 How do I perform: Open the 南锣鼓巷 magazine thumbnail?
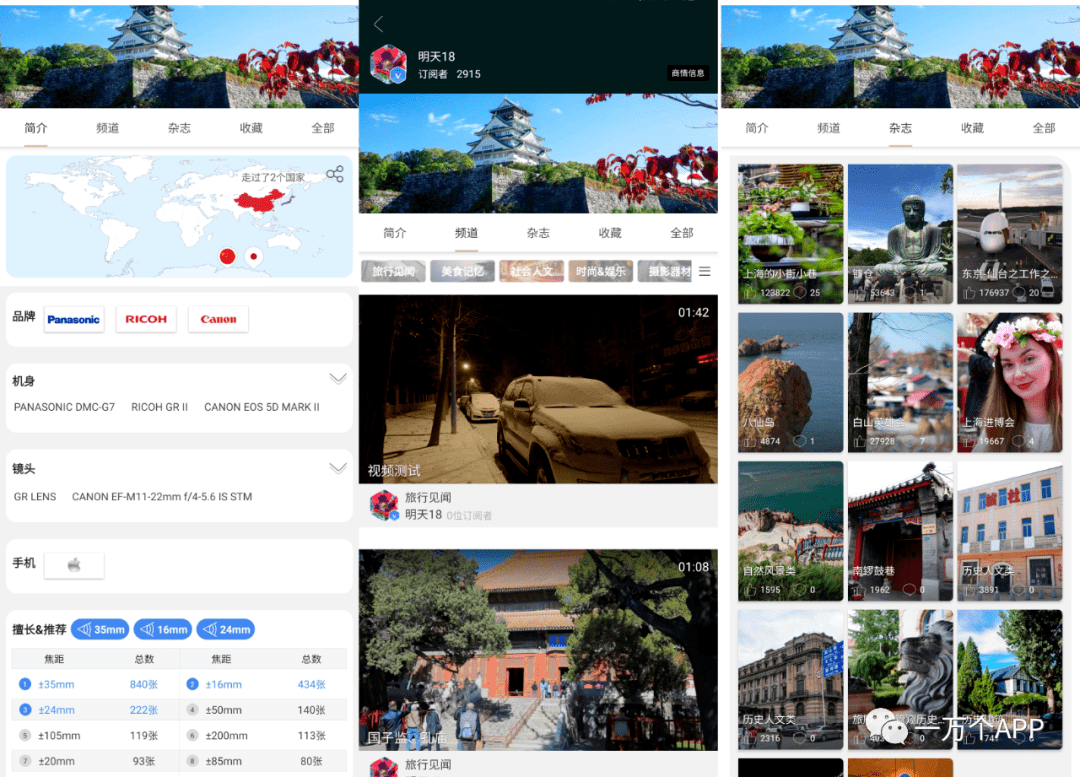[x=900, y=531]
